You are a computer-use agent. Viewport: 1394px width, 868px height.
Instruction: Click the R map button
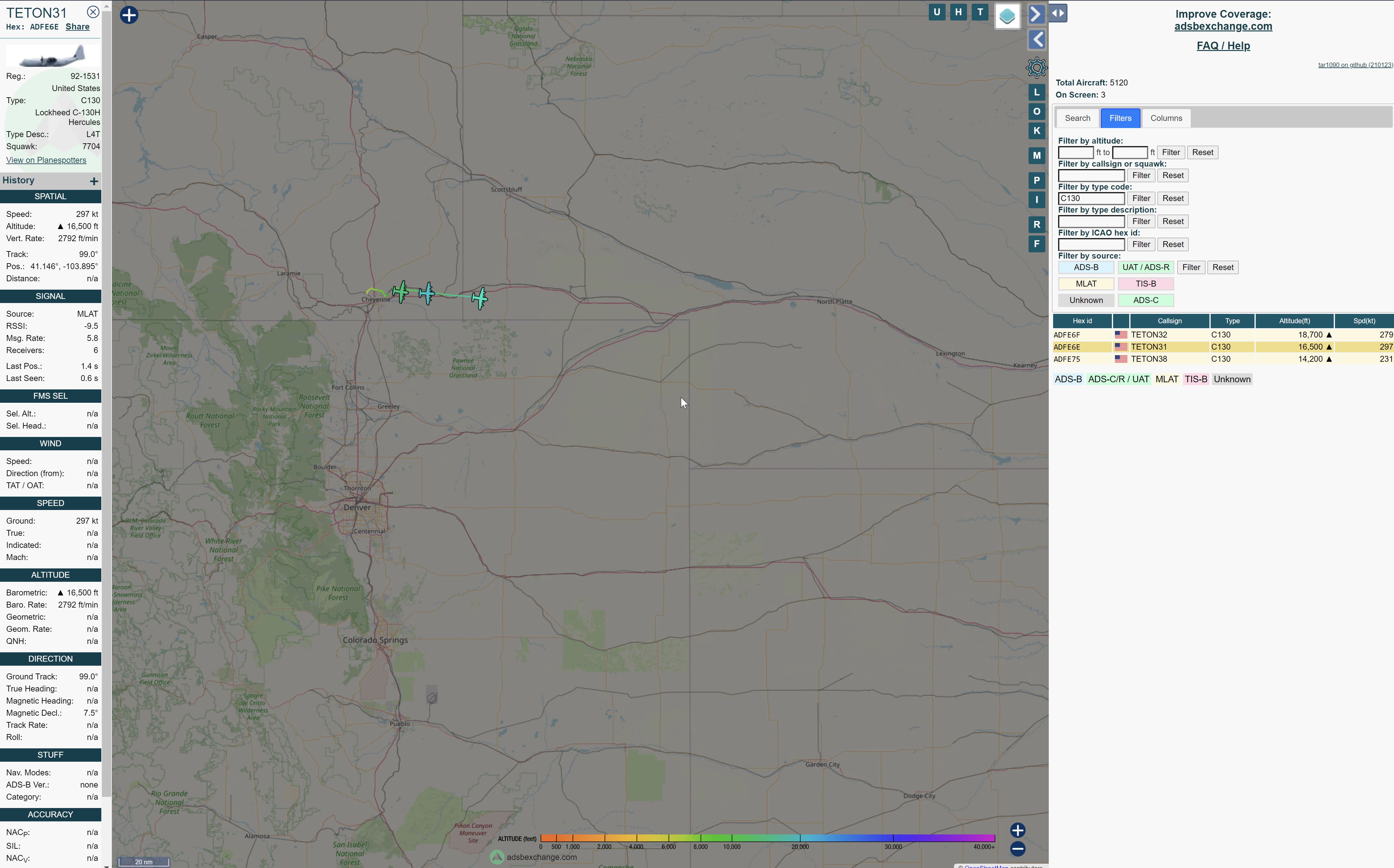(1036, 224)
